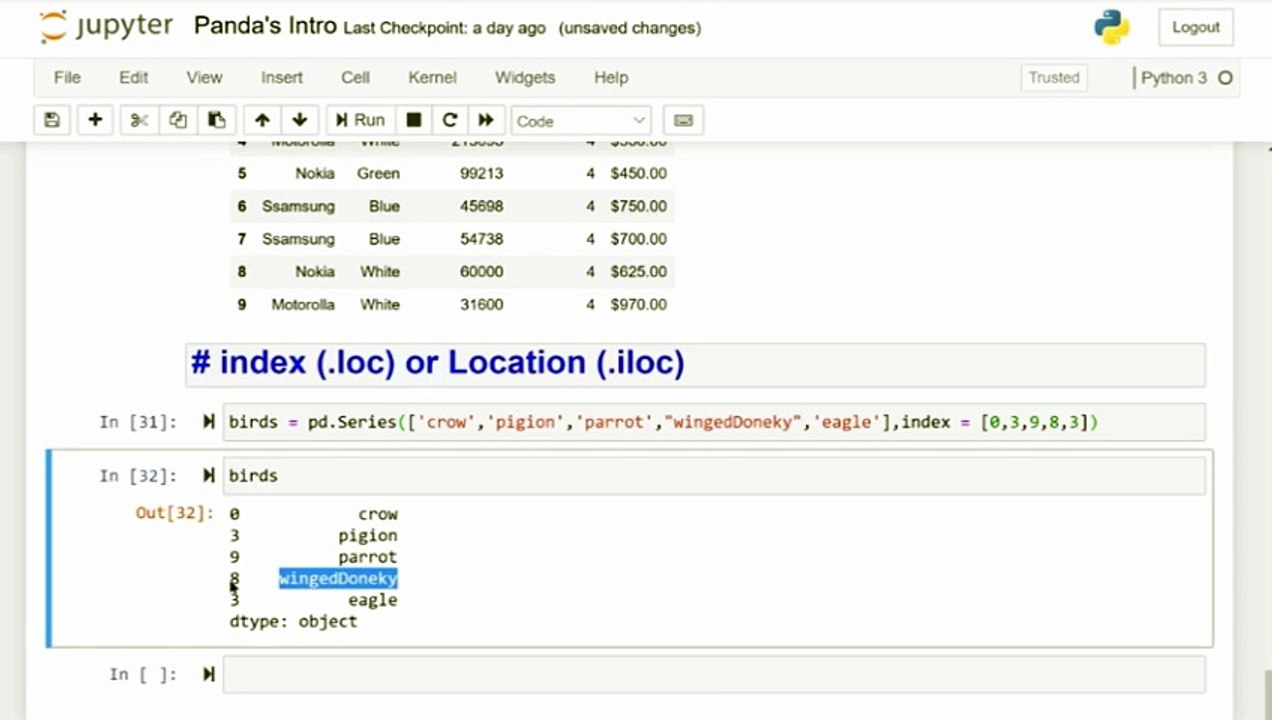Open the Help menu

pos(611,77)
